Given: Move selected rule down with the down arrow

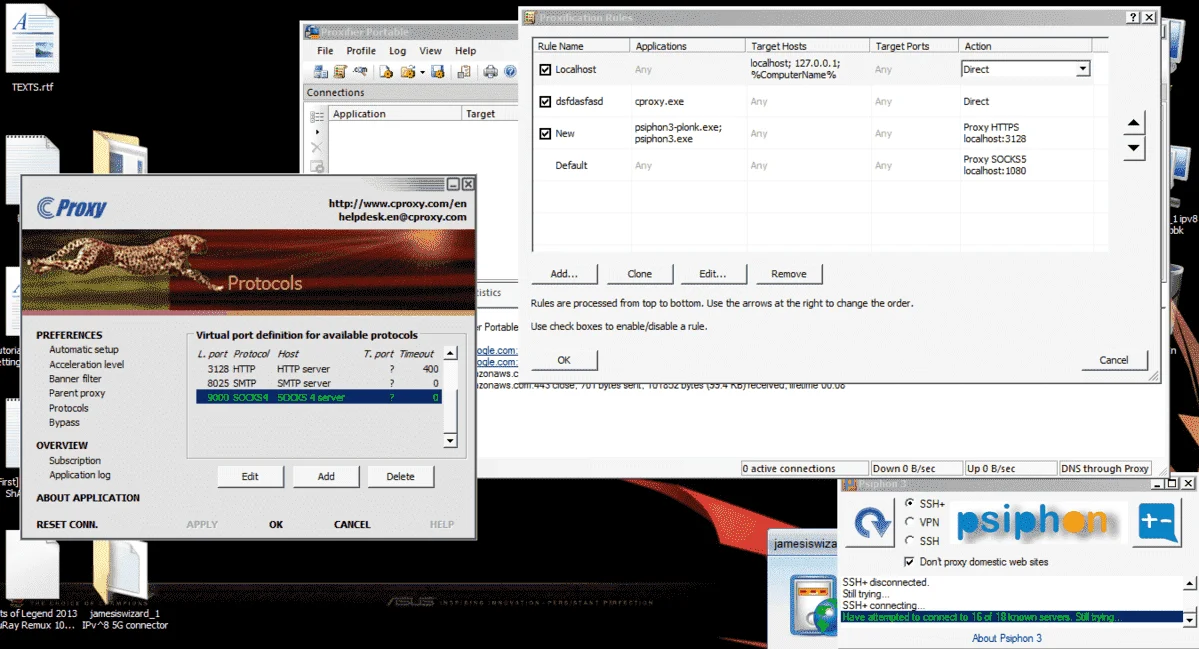Looking at the screenshot, I should (1134, 148).
